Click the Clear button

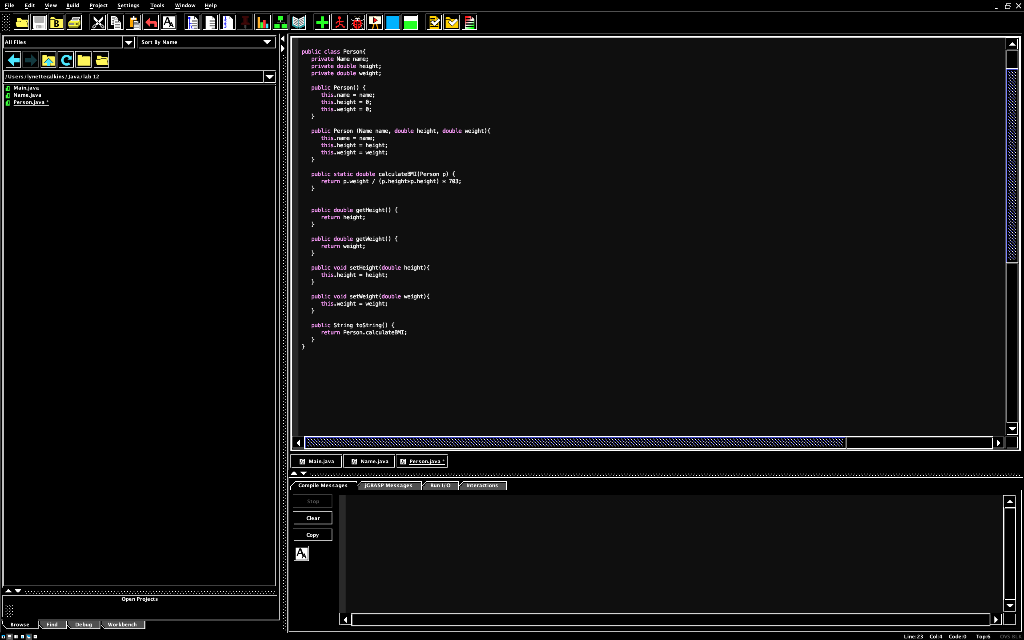313,518
